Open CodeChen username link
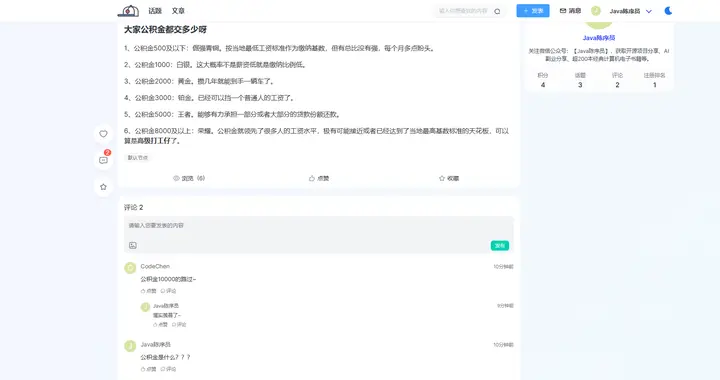The width and height of the screenshot is (720, 380). coord(155,266)
